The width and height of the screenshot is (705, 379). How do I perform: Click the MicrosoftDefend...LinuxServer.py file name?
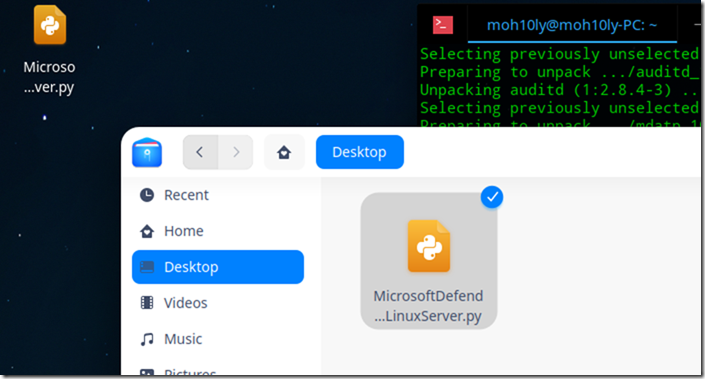pos(428,306)
